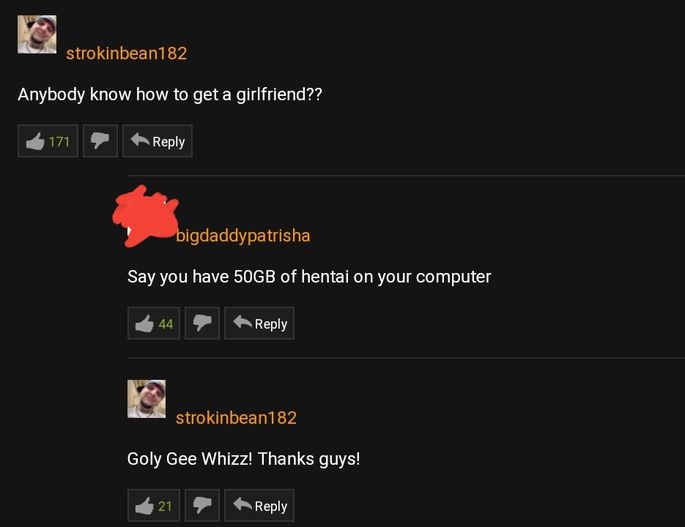
Task: Click the red-scribbled avatar of bigdaddypatrisha
Action: coord(145,216)
